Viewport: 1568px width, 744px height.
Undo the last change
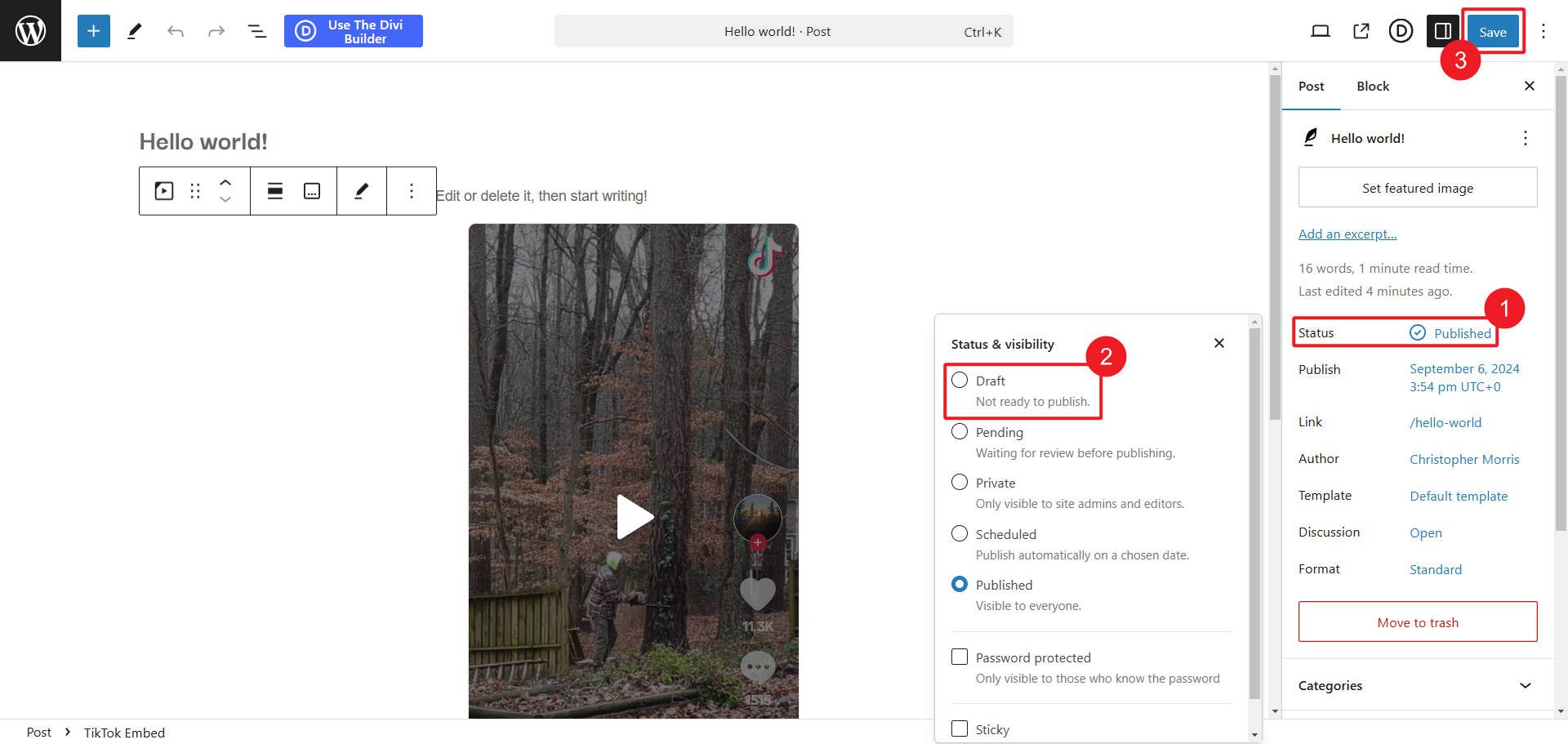176,31
